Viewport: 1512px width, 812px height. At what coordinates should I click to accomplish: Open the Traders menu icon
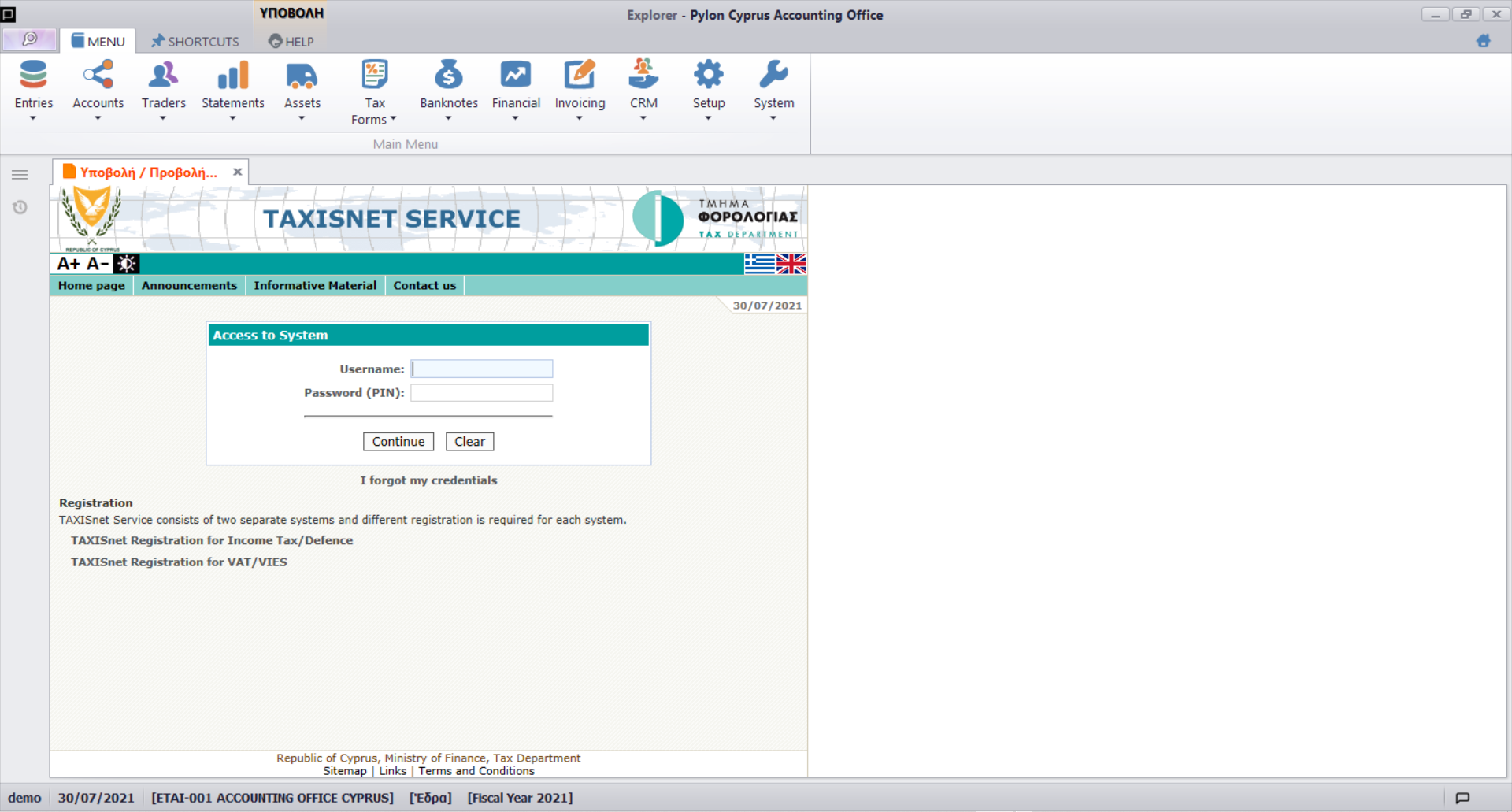tap(163, 76)
